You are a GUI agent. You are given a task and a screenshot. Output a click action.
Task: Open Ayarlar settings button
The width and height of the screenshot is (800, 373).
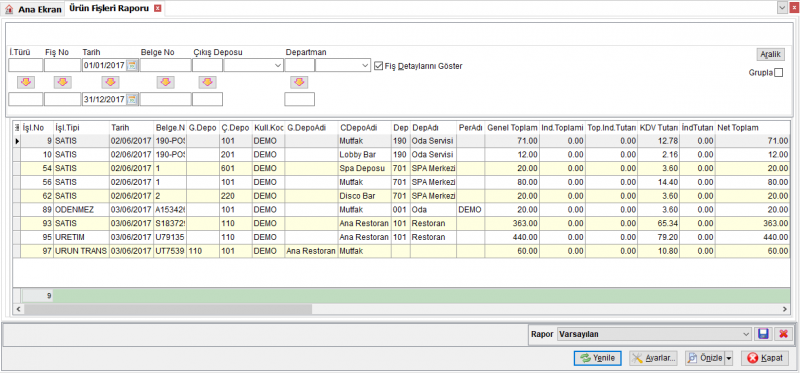(x=654, y=358)
